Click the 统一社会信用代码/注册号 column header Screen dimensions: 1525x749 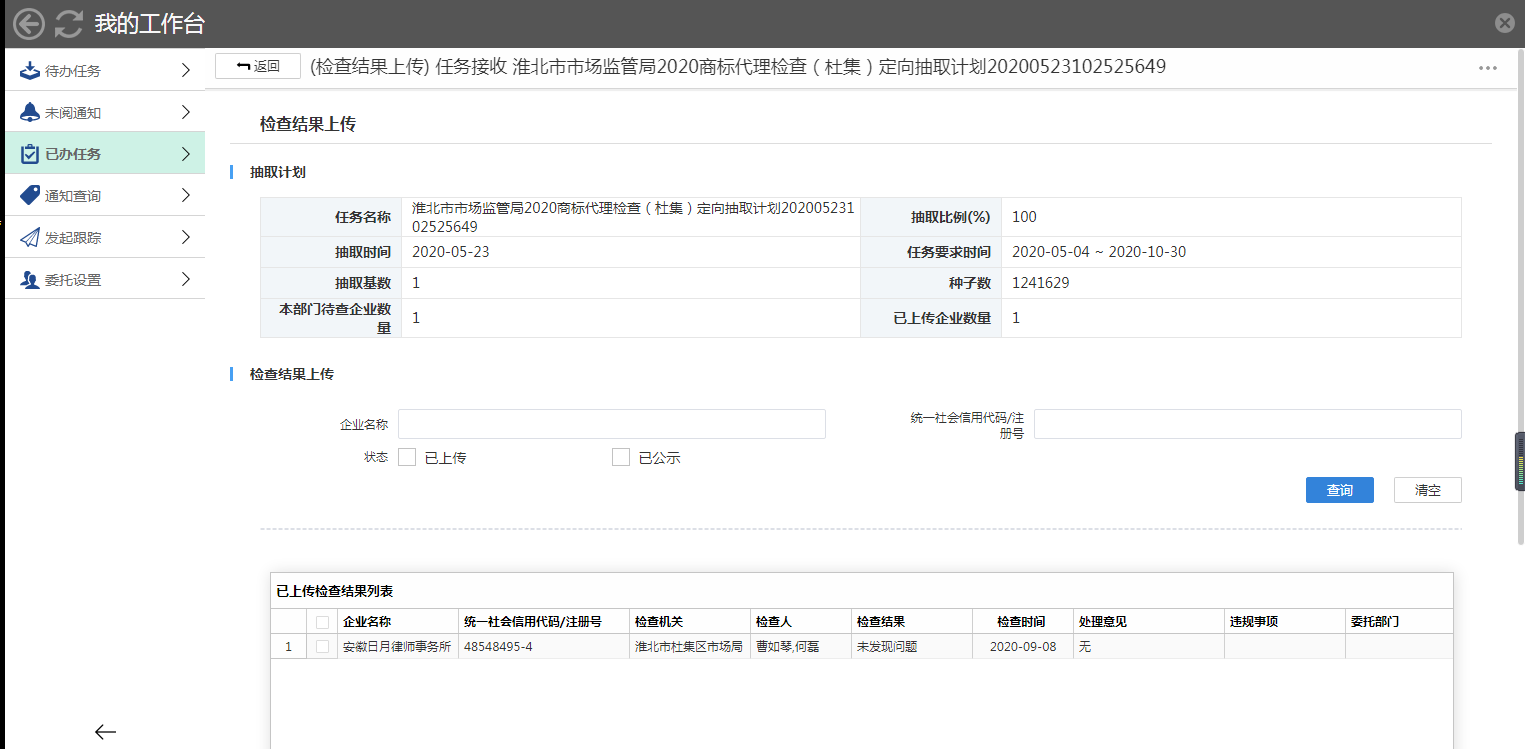click(x=544, y=621)
